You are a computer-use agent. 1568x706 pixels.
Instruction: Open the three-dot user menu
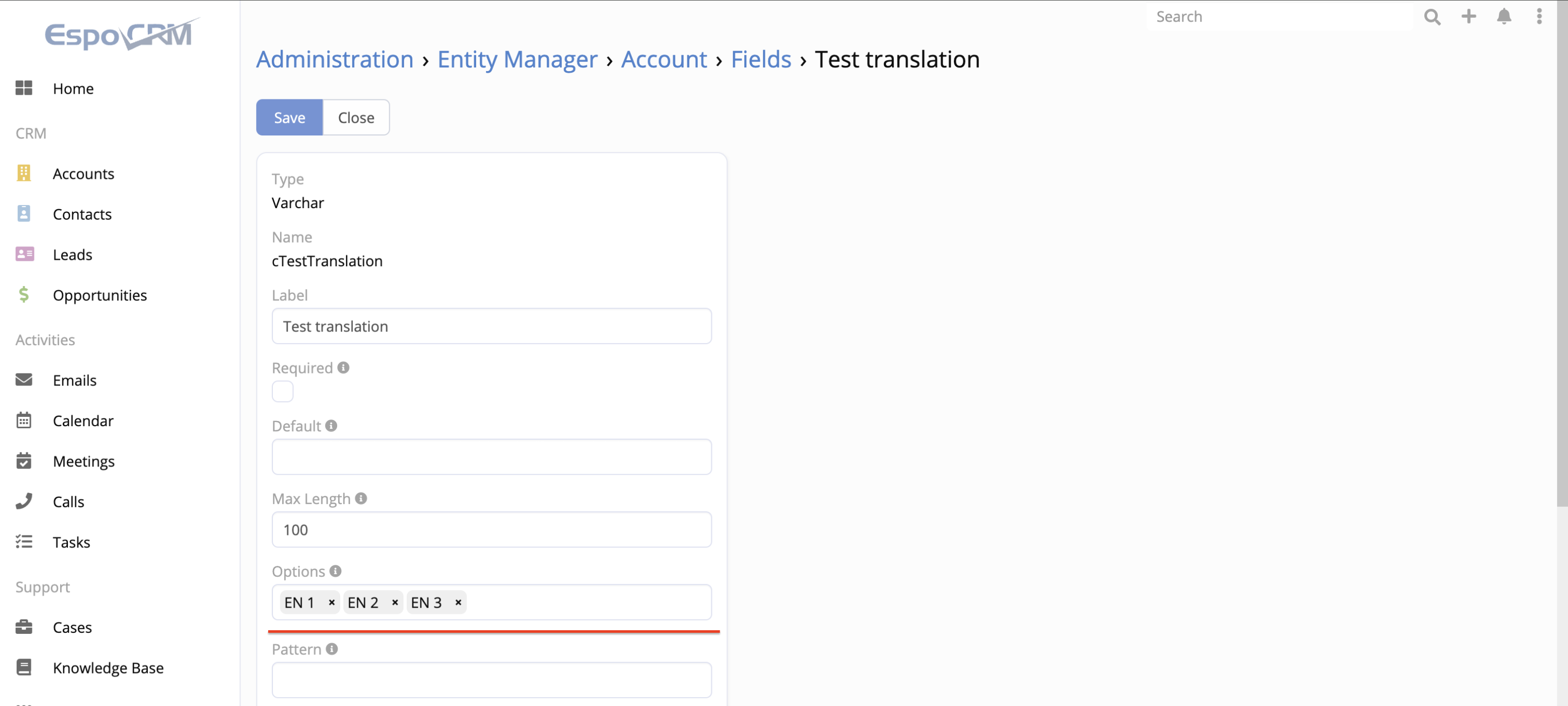1539,16
